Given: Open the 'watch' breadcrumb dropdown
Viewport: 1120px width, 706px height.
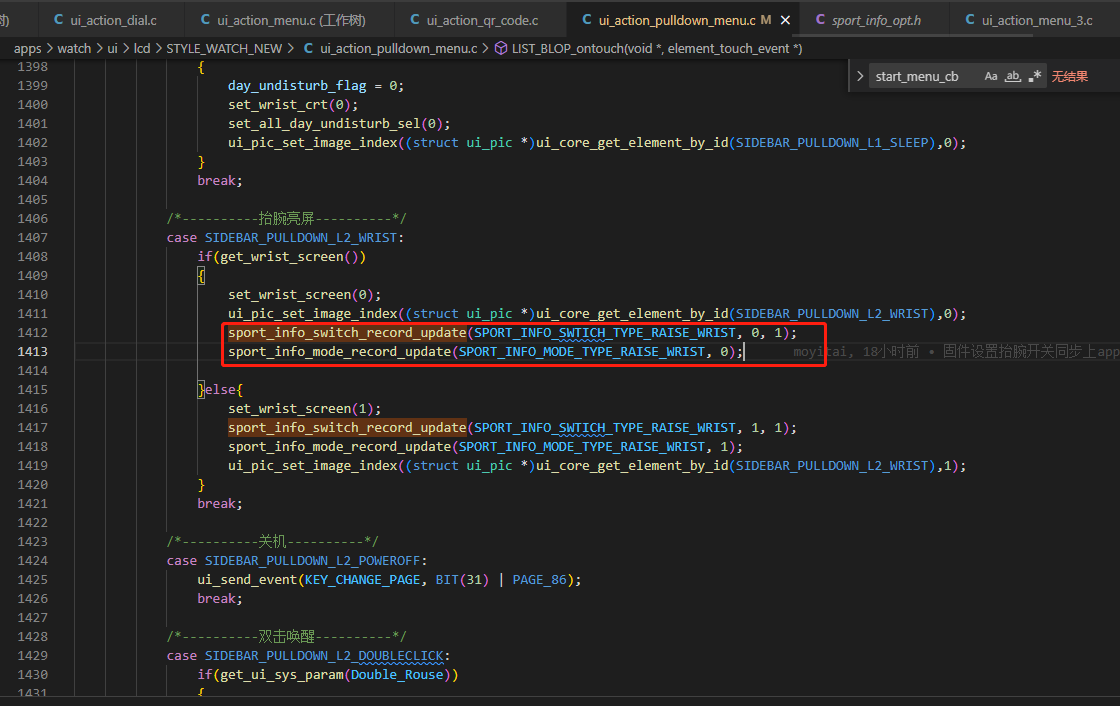Looking at the screenshot, I should (74, 48).
